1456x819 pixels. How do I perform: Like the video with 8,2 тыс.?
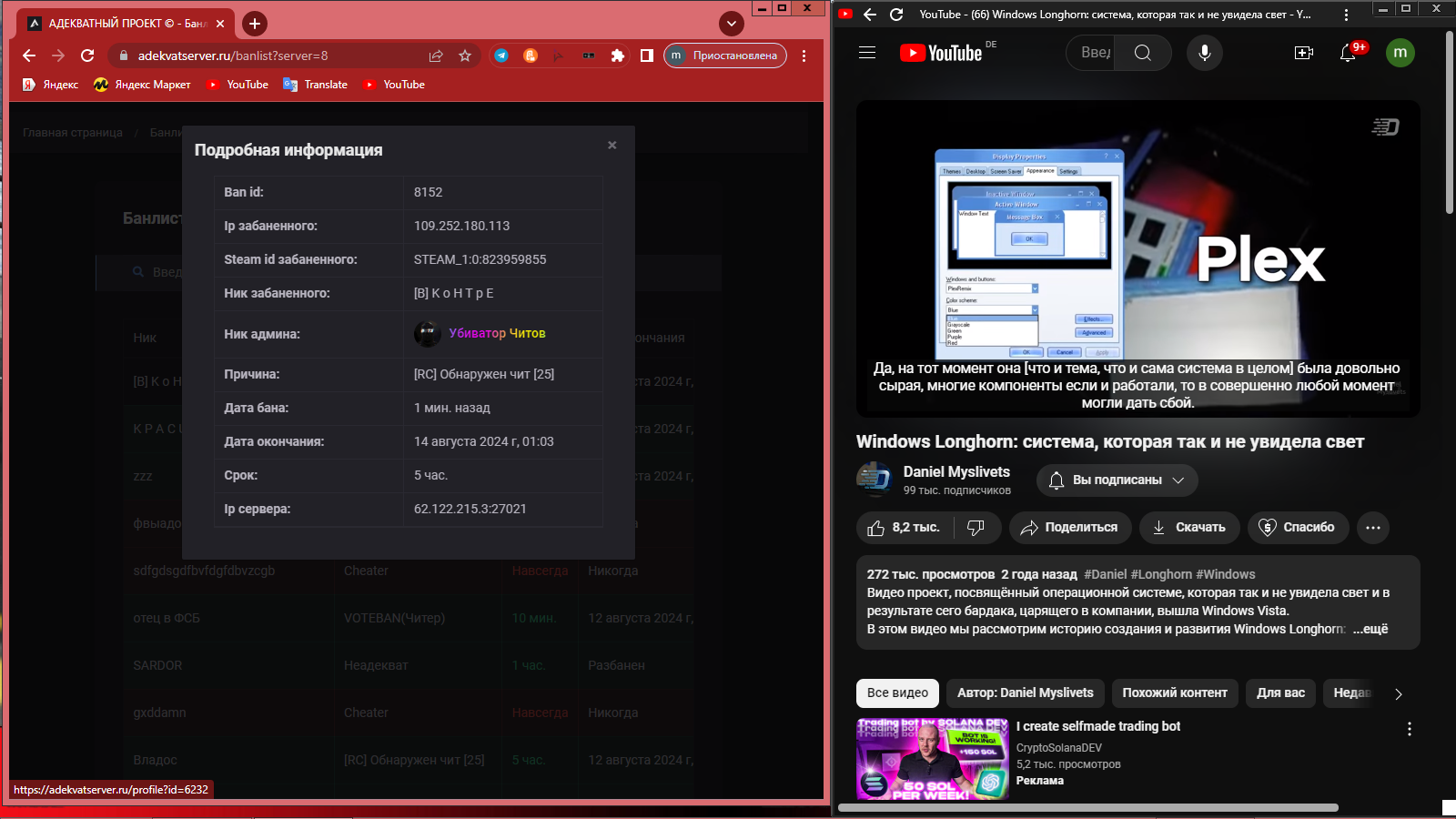[905, 528]
